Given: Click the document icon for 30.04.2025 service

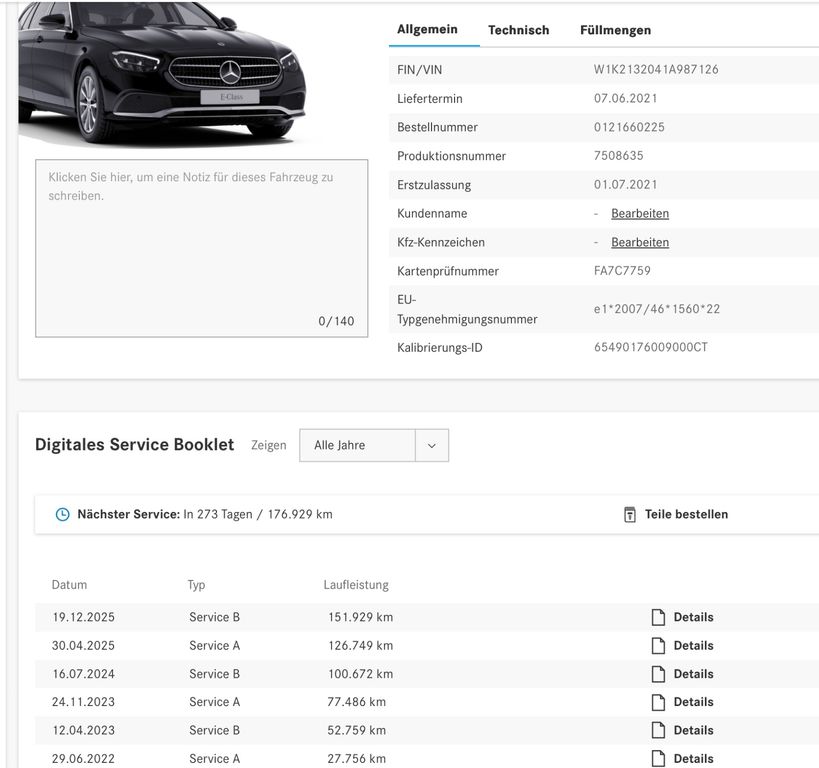Looking at the screenshot, I should pos(658,645).
